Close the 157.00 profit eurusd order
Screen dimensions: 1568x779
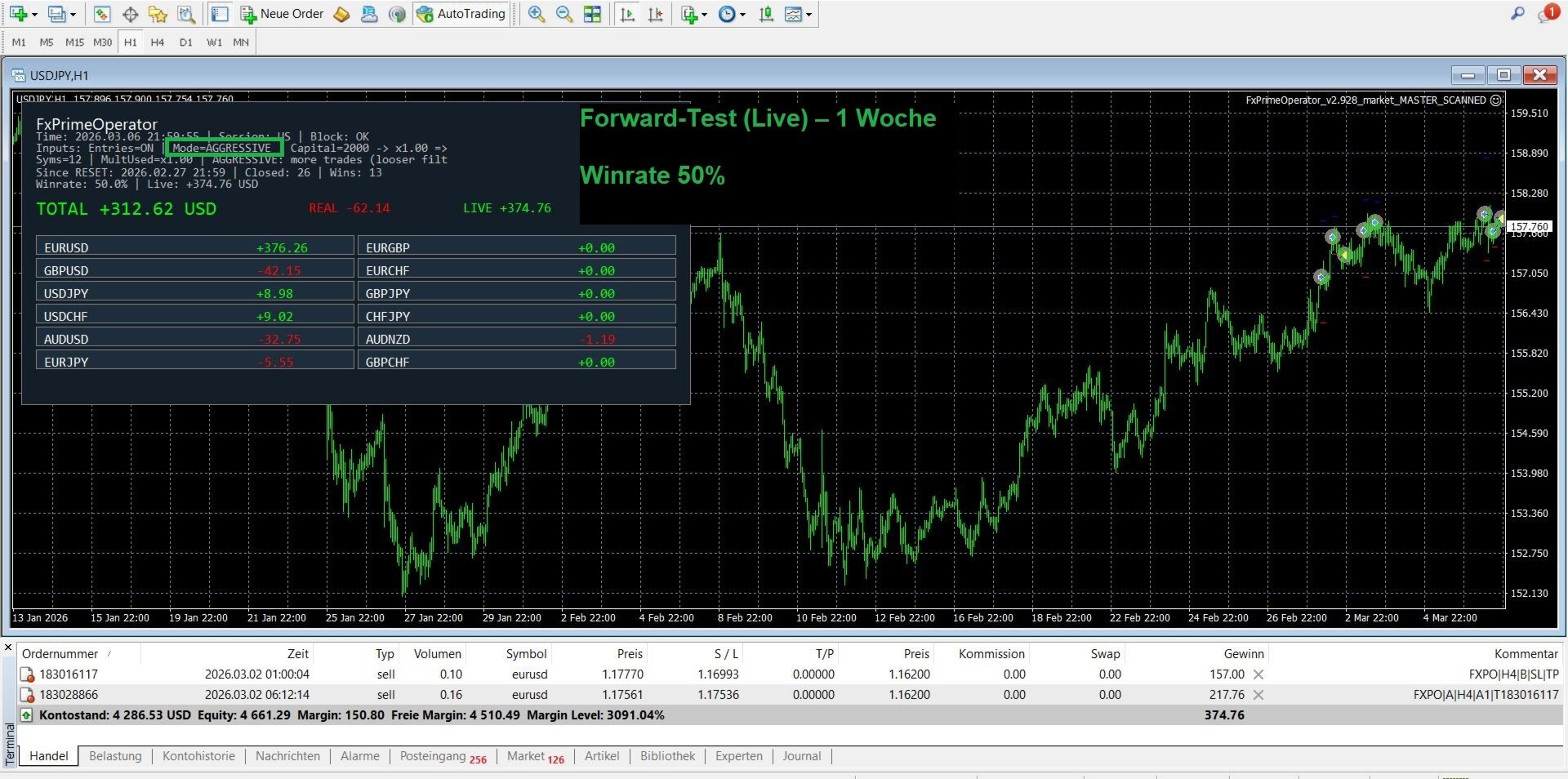tap(1258, 674)
